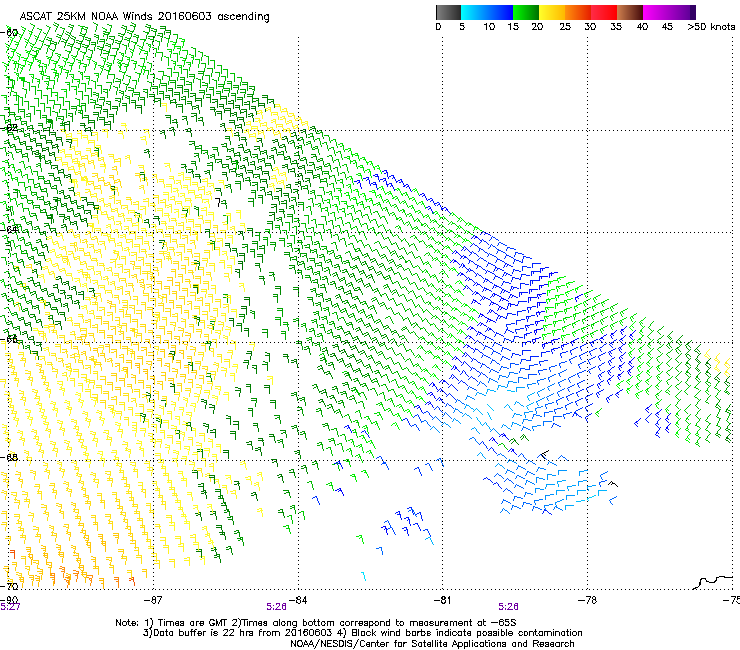
Task: Click the purple time stamp near longitude -84
Action: coord(277,607)
